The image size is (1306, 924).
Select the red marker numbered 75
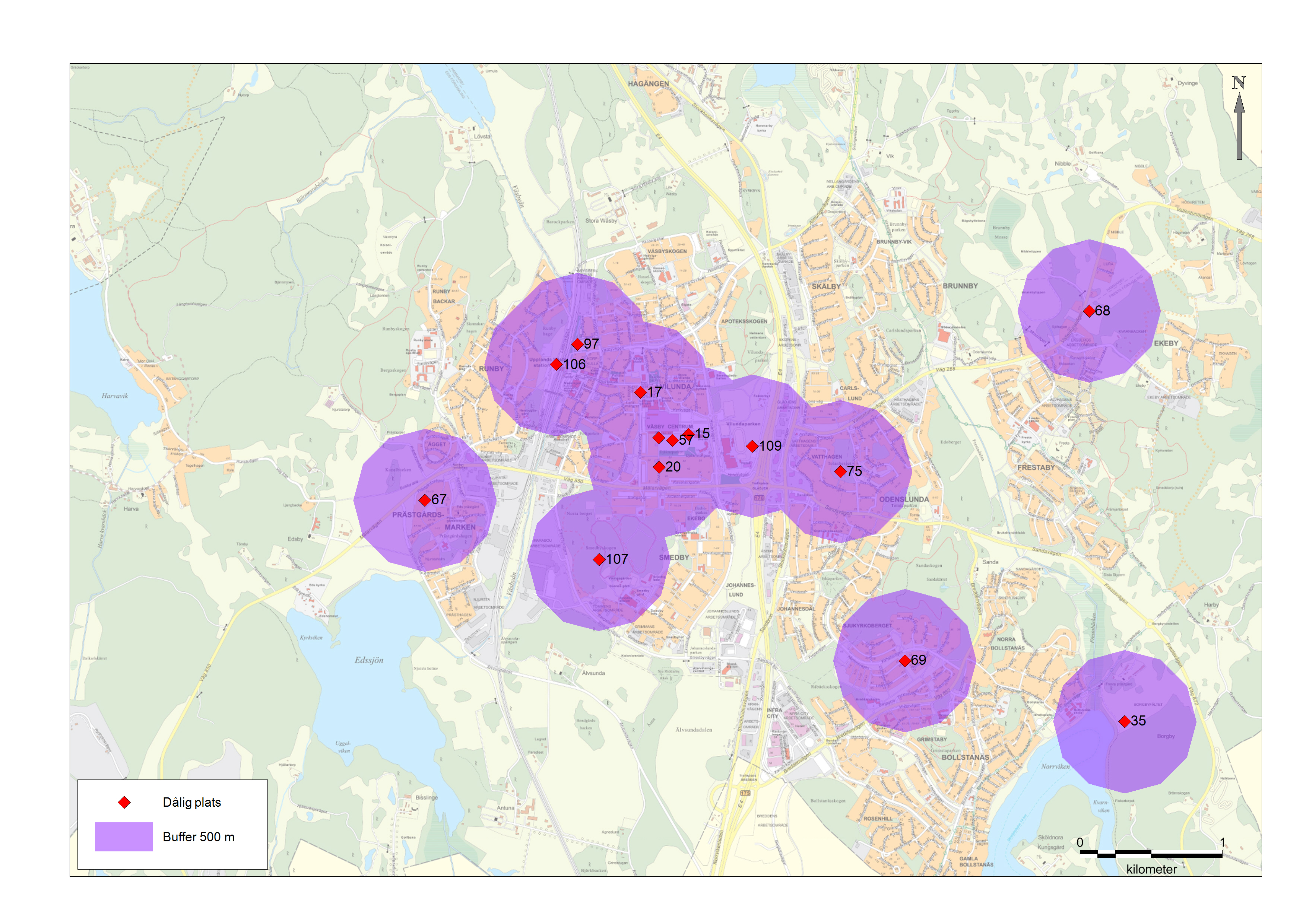pos(840,471)
